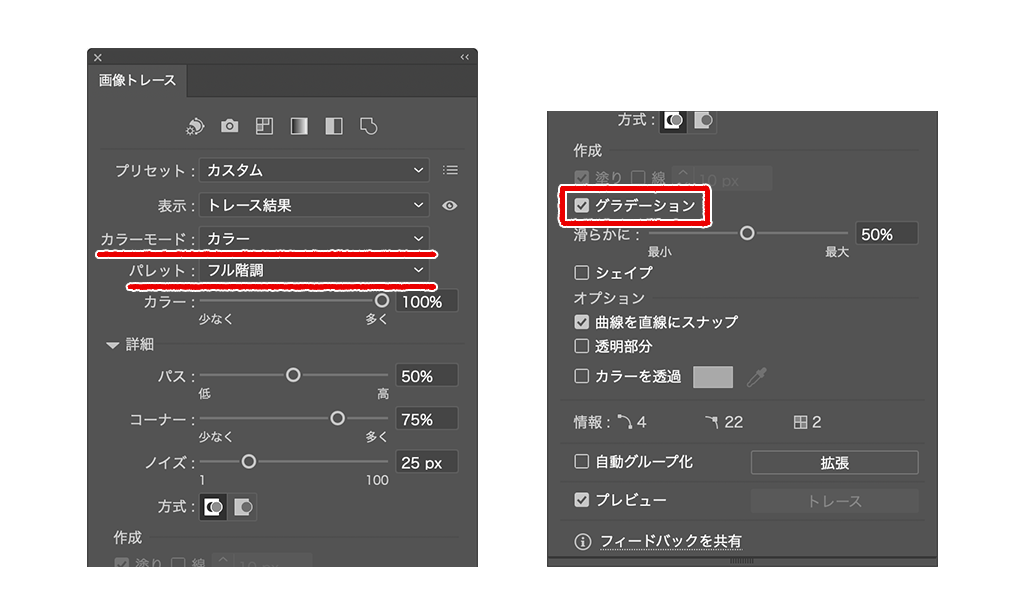
Task: Select the 画像トレース panel tab
Action: pos(137,80)
